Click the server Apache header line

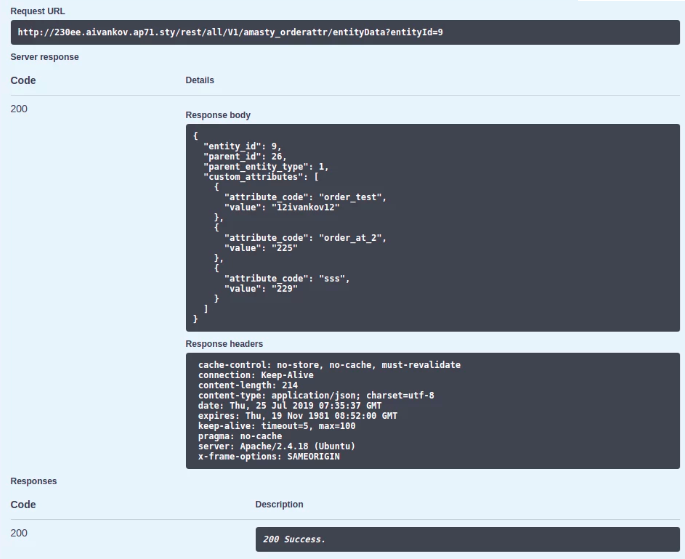click(277, 444)
